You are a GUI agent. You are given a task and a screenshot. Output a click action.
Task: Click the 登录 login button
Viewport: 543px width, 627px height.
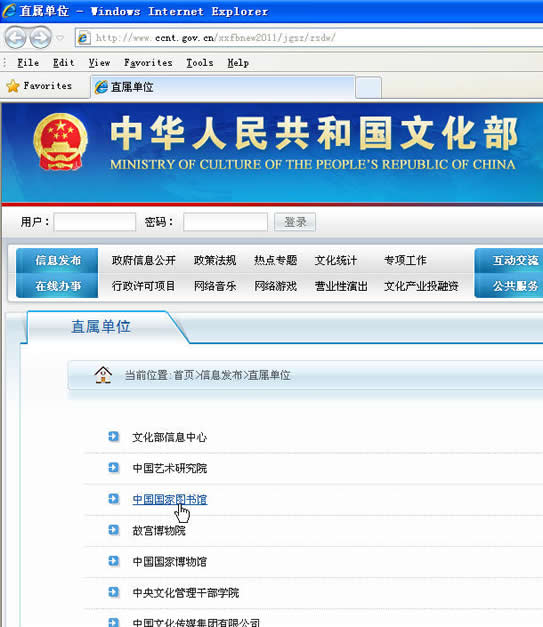(x=295, y=222)
